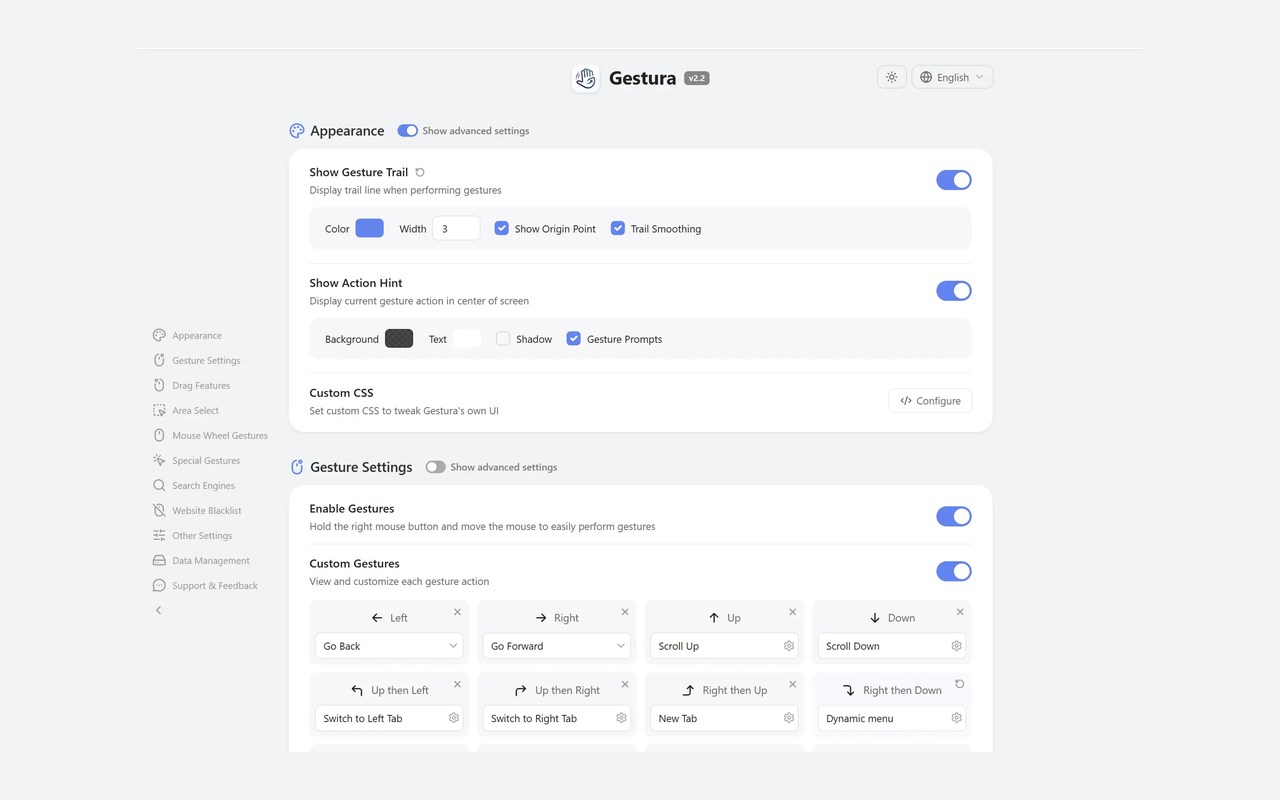Click the "Custom CSS" setting title
The height and width of the screenshot is (800, 1280).
pos(342,393)
